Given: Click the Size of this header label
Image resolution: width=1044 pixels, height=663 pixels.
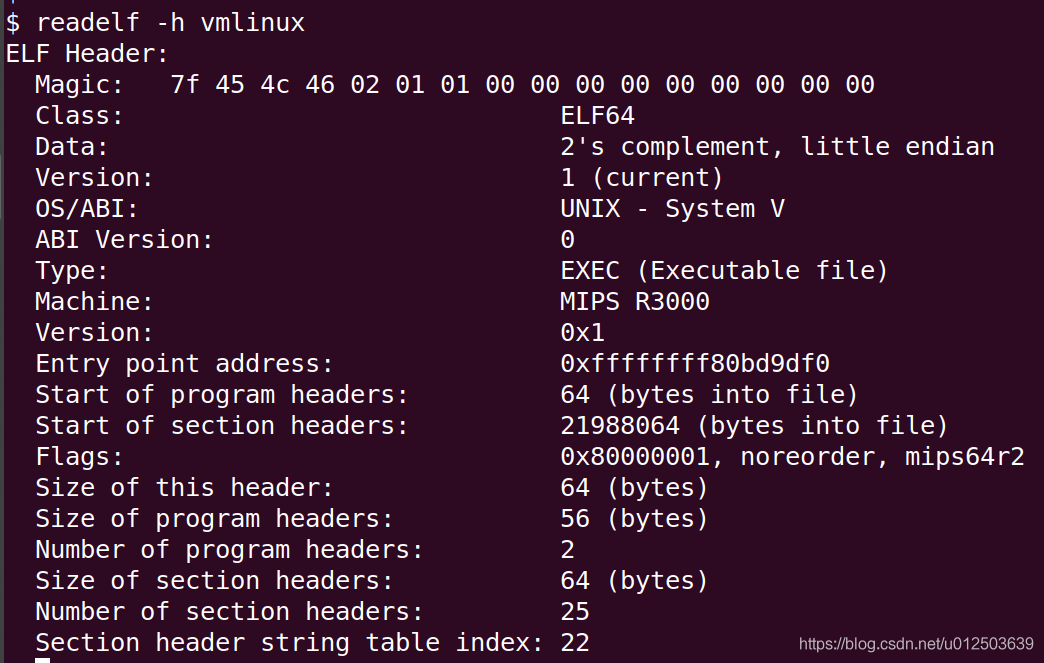Looking at the screenshot, I should click(x=184, y=488).
